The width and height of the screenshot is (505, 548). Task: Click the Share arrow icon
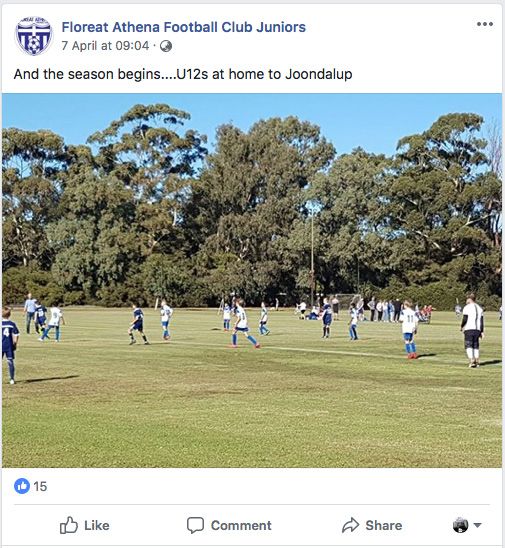[x=351, y=525]
